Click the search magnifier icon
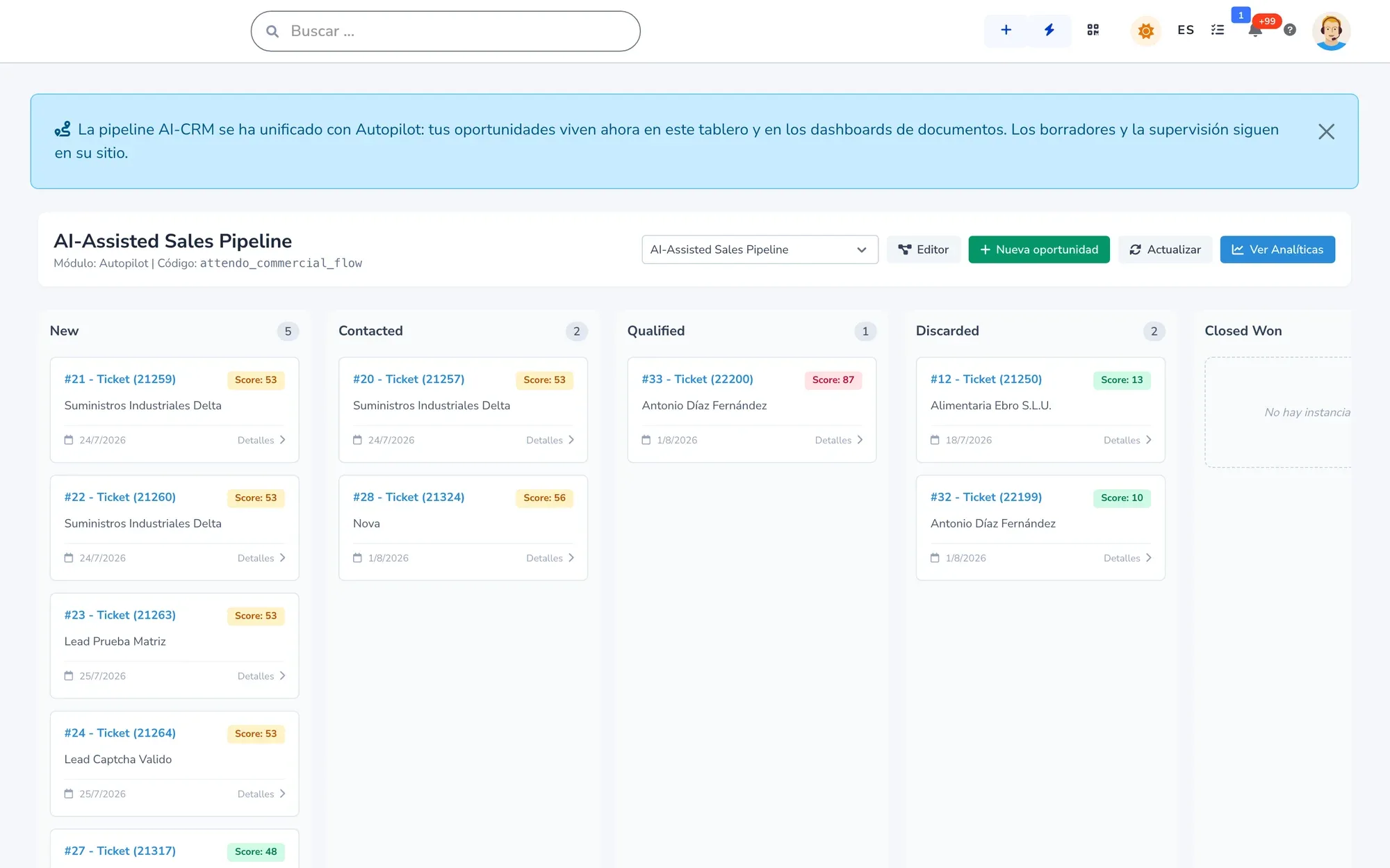This screenshot has width=1390, height=868. [272, 31]
